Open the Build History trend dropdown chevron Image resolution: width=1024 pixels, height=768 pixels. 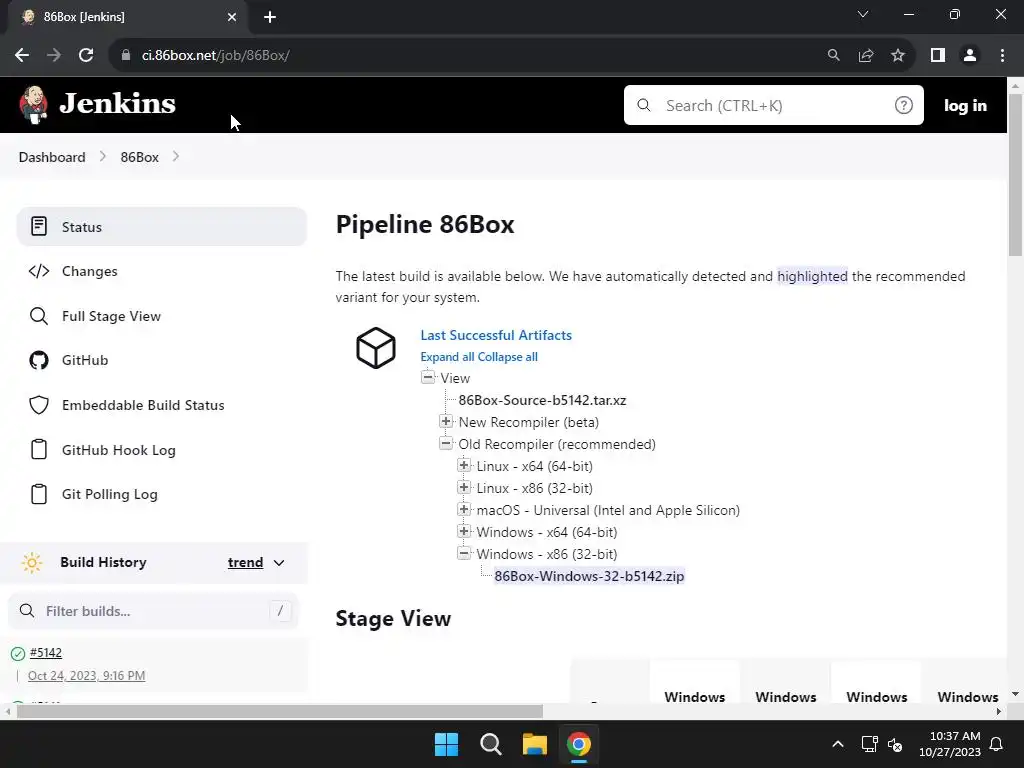click(x=279, y=563)
